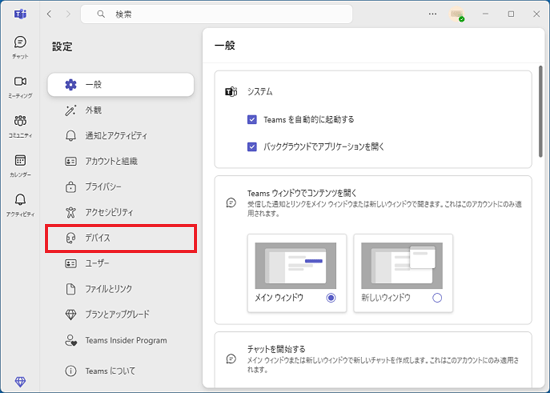Open the profile avatar with green status
The height and width of the screenshot is (393, 550).
coord(457,14)
